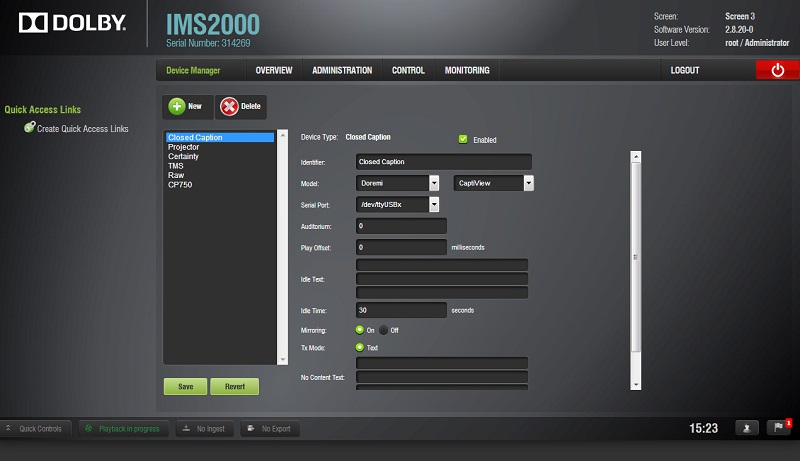Select Projector in device list
800x461 pixels.
click(220, 147)
